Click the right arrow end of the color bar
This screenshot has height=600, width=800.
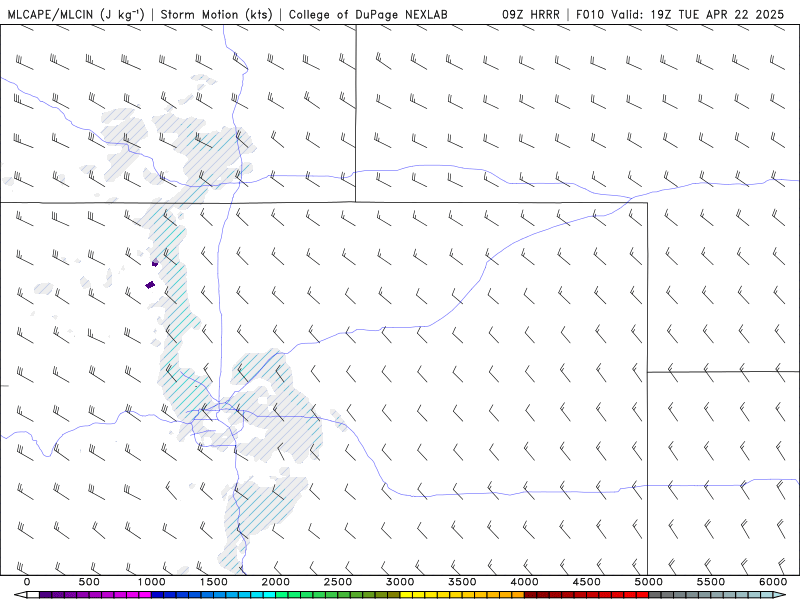tap(781, 595)
